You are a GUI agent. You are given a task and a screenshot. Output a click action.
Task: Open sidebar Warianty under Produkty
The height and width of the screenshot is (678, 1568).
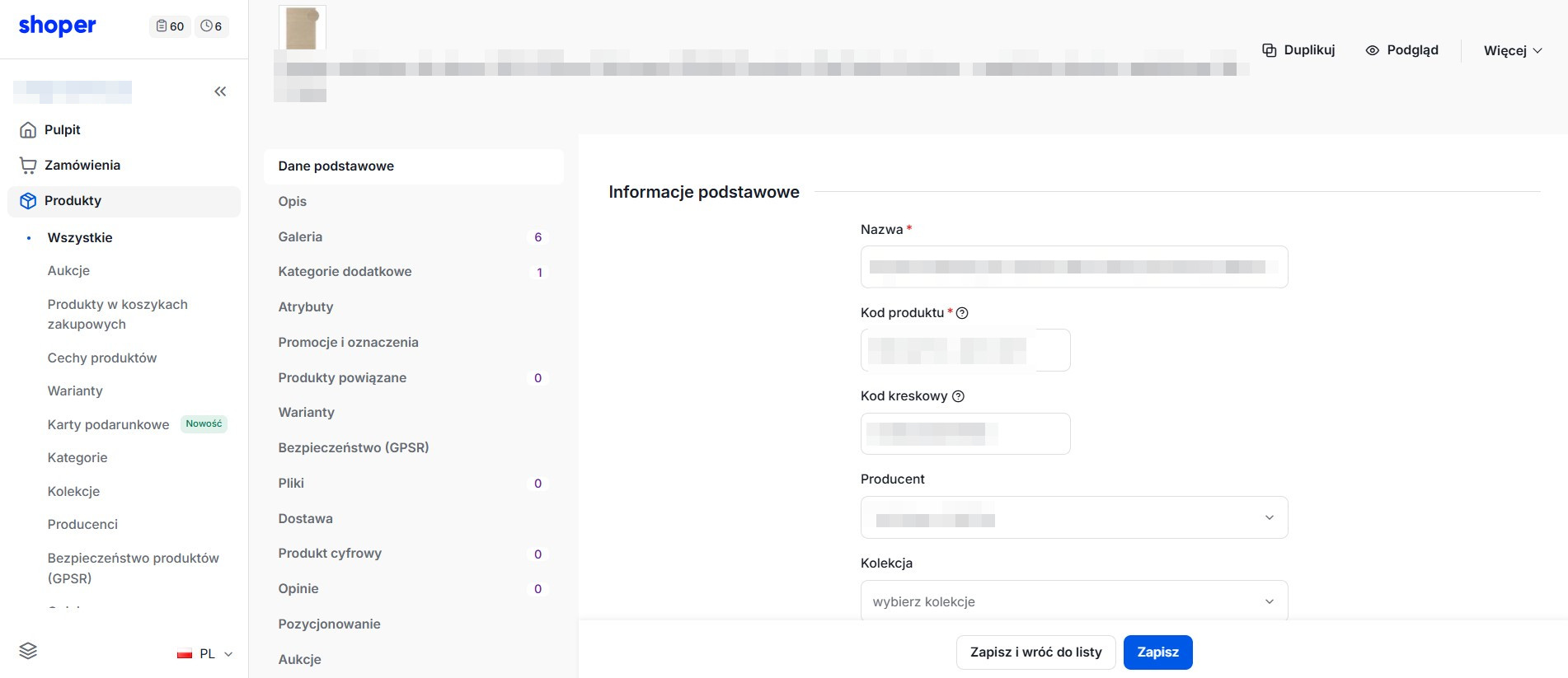(75, 390)
